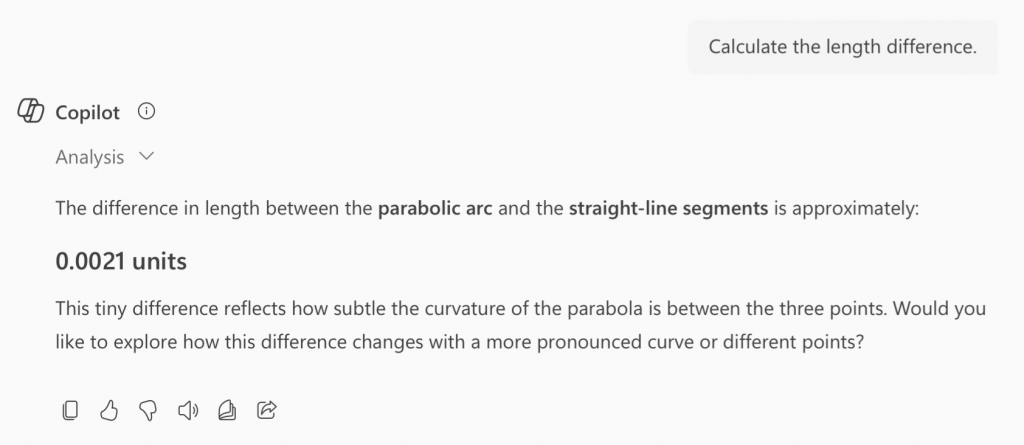This screenshot has height=445, width=1024.
Task: Copy the Copilot response
Action: (x=71, y=409)
